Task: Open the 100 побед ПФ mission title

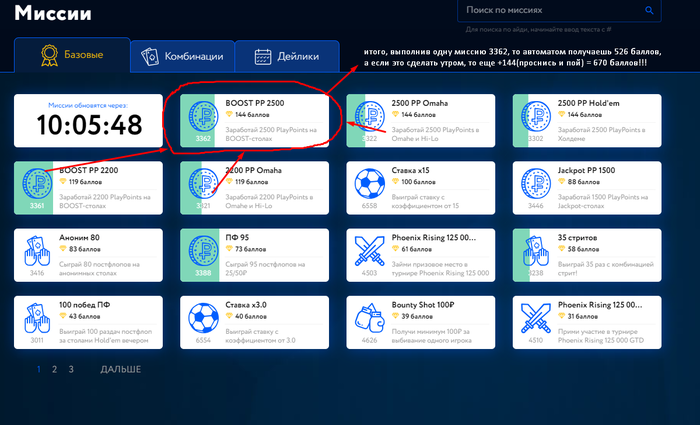Action: coord(84,305)
